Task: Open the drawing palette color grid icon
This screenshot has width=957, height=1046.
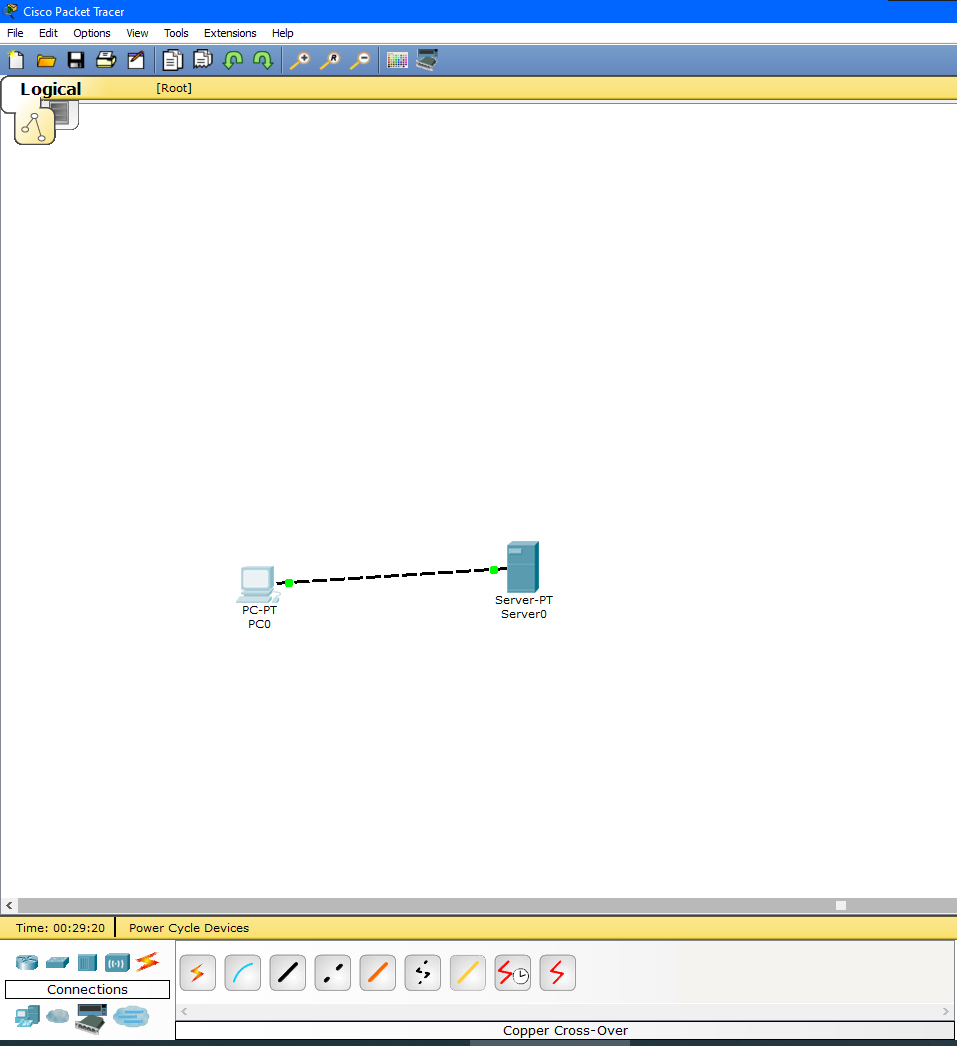Action: [x=397, y=61]
